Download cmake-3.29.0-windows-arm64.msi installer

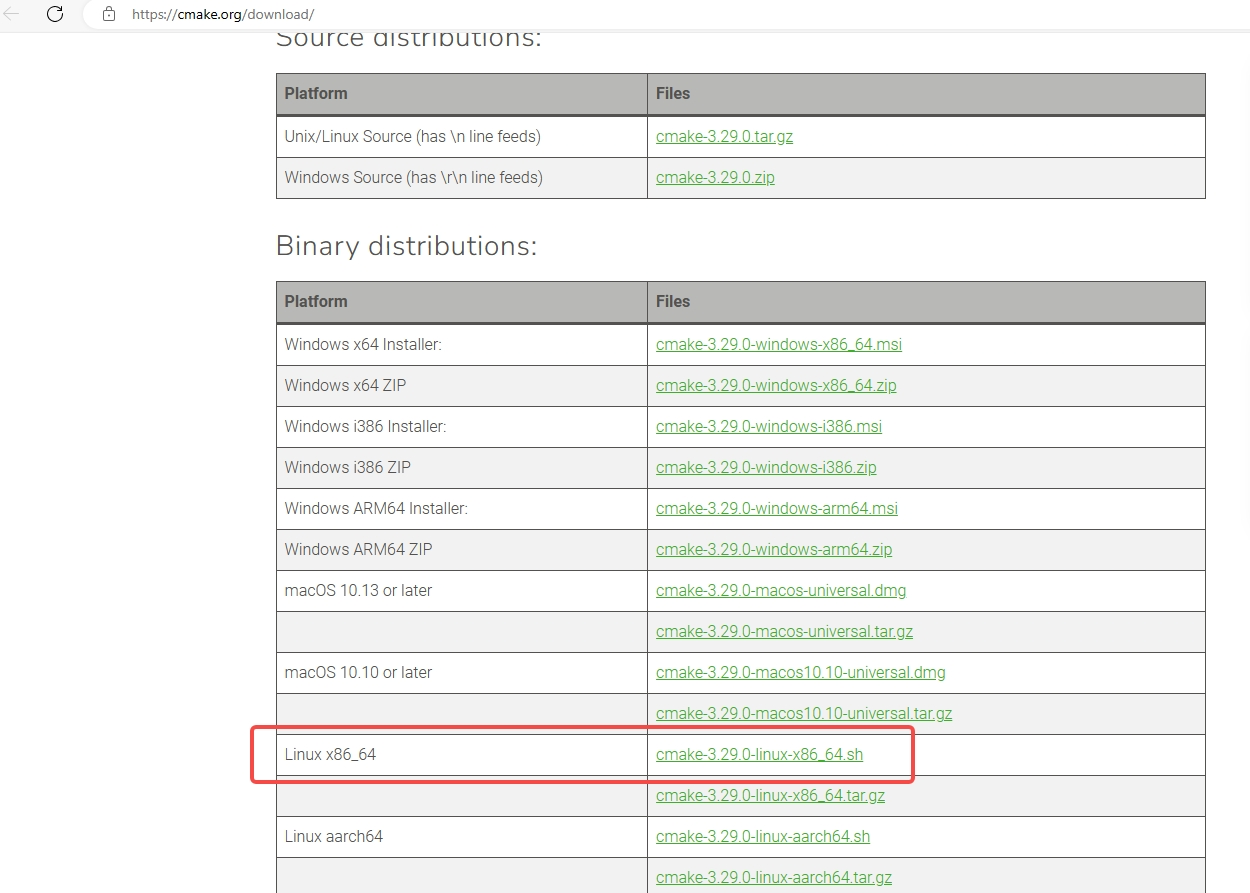[777, 508]
